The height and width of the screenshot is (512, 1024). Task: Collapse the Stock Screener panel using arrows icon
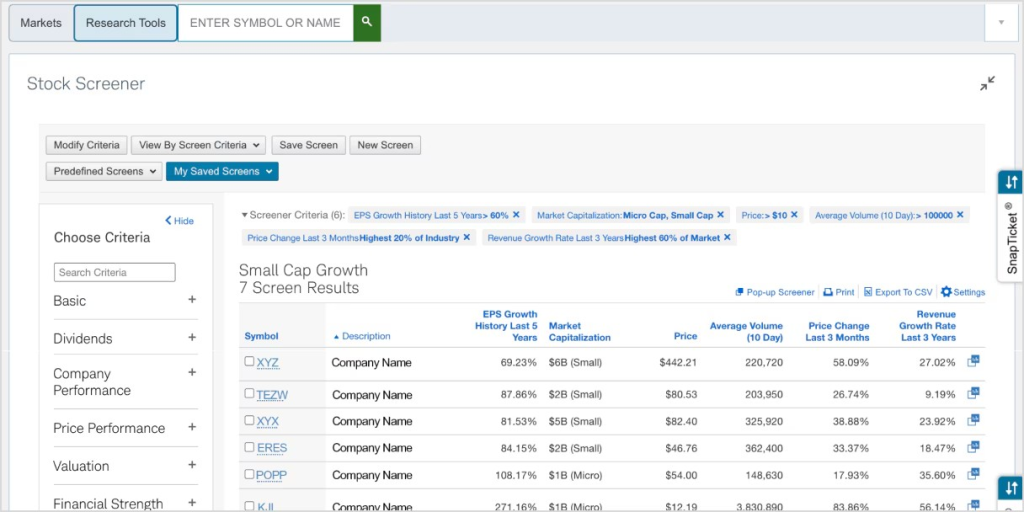coord(987,84)
